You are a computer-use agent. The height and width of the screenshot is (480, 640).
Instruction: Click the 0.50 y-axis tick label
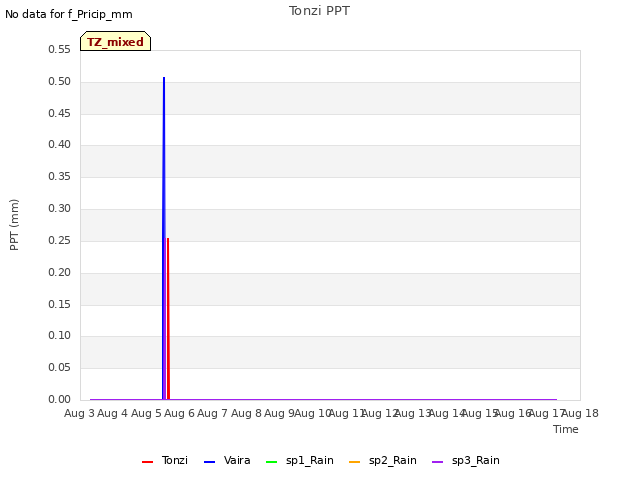click(59, 81)
